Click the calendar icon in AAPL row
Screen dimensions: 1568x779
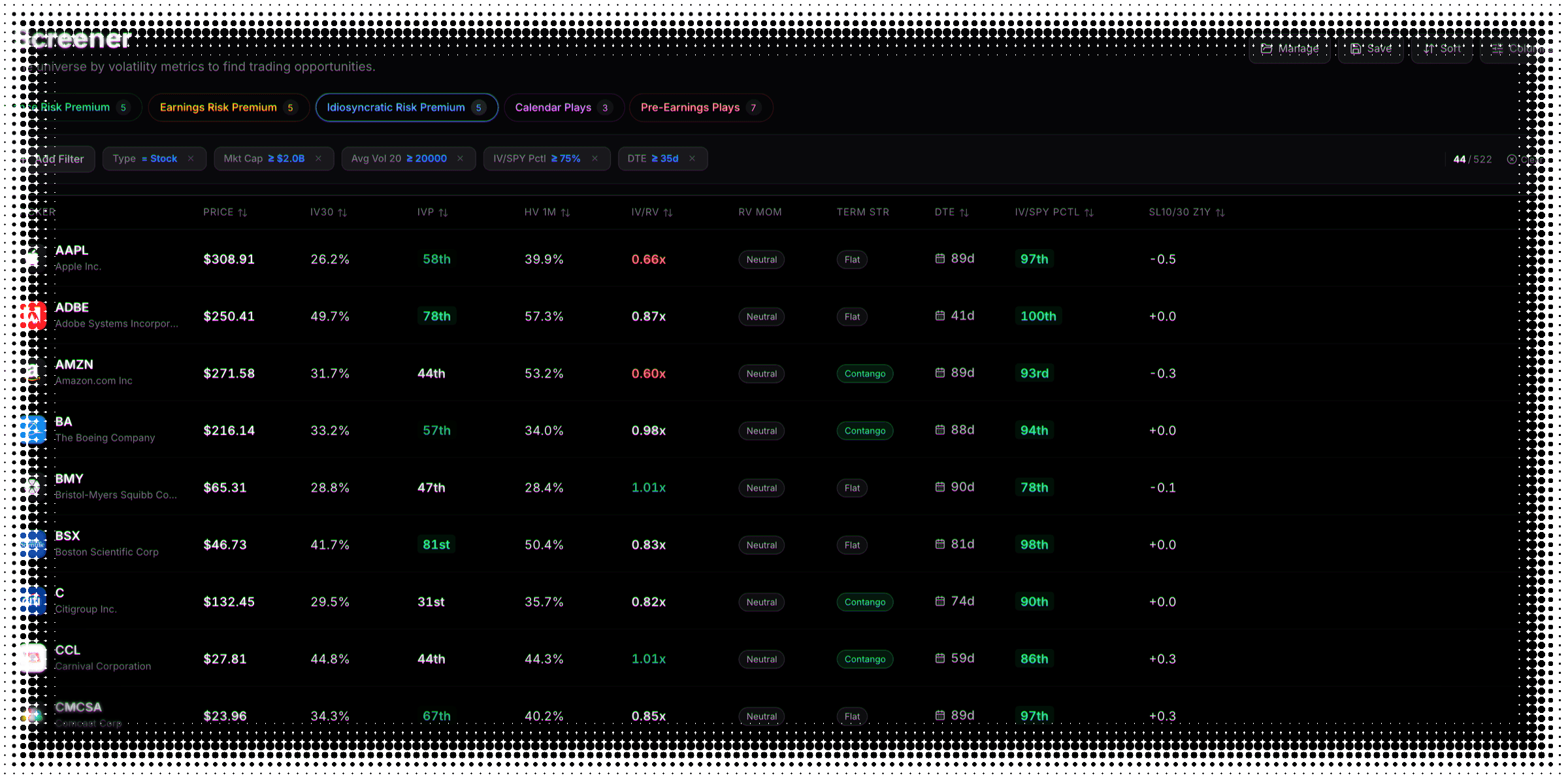click(940, 259)
